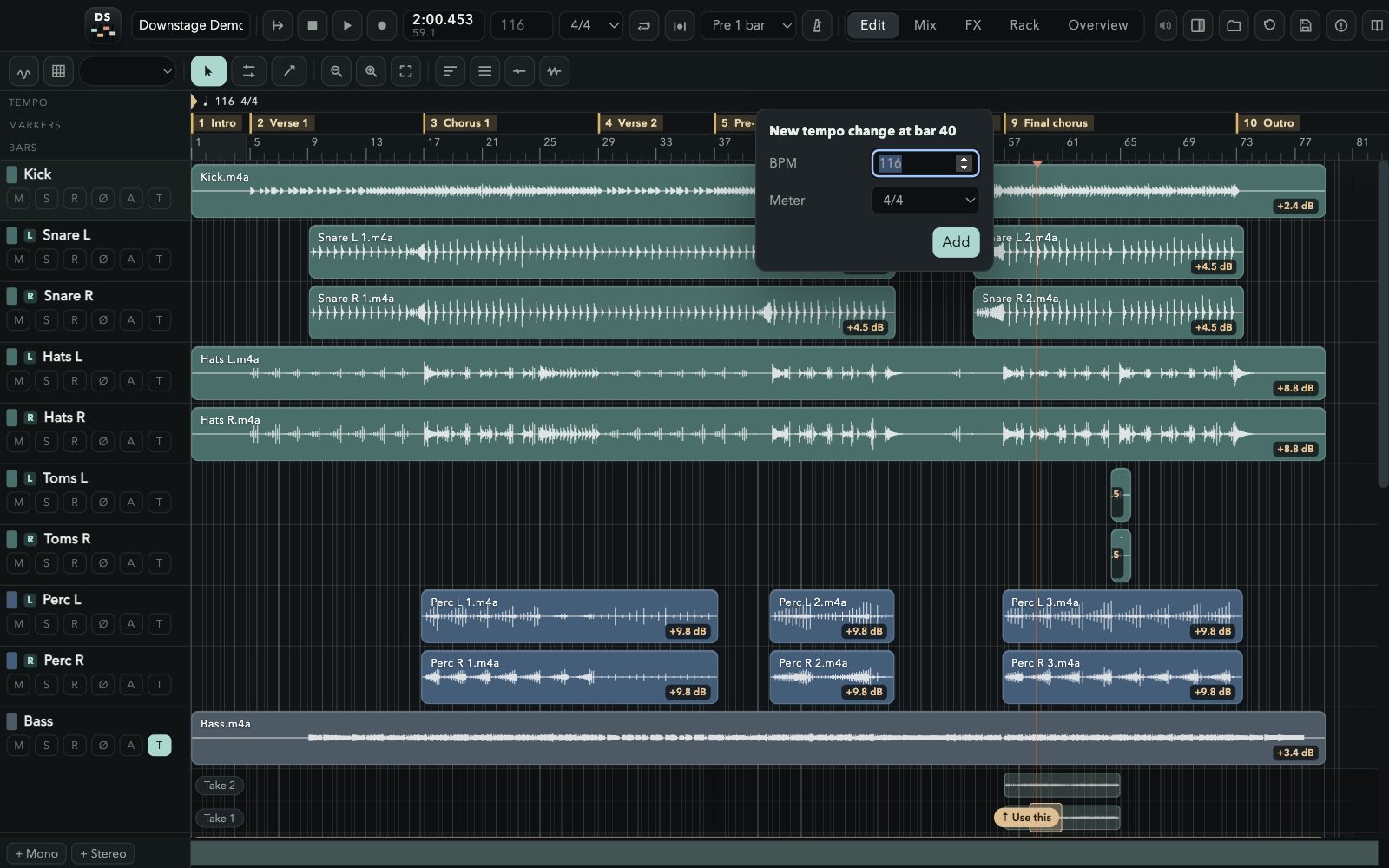Click the Add button for tempo change
Screen dimensions: 1389x868
(956, 242)
